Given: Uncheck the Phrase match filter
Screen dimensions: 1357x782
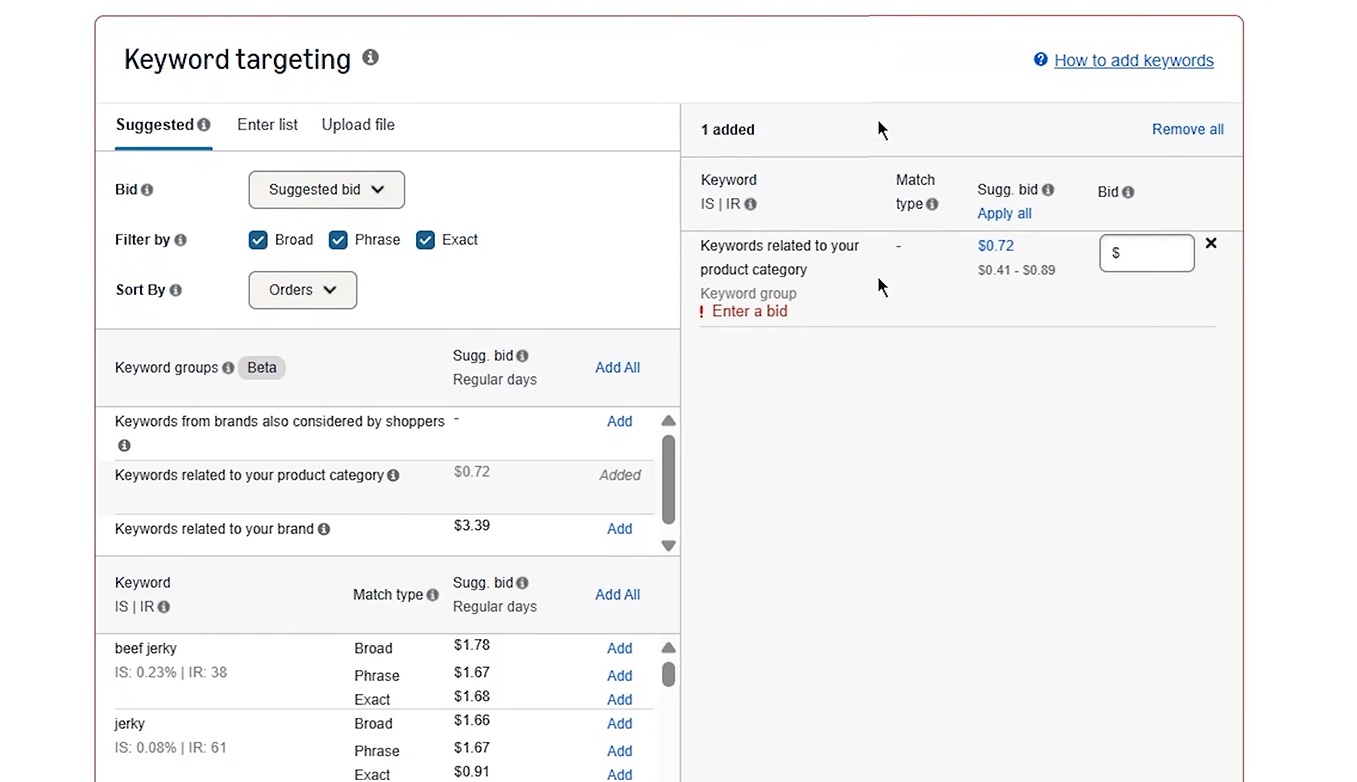Looking at the screenshot, I should (338, 240).
